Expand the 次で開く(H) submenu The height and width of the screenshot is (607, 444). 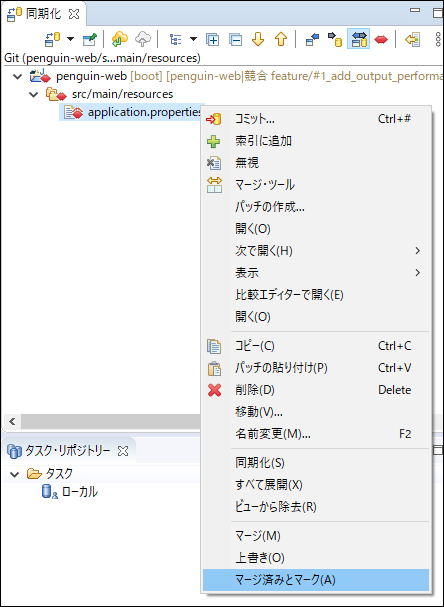pyautogui.click(x=315, y=251)
